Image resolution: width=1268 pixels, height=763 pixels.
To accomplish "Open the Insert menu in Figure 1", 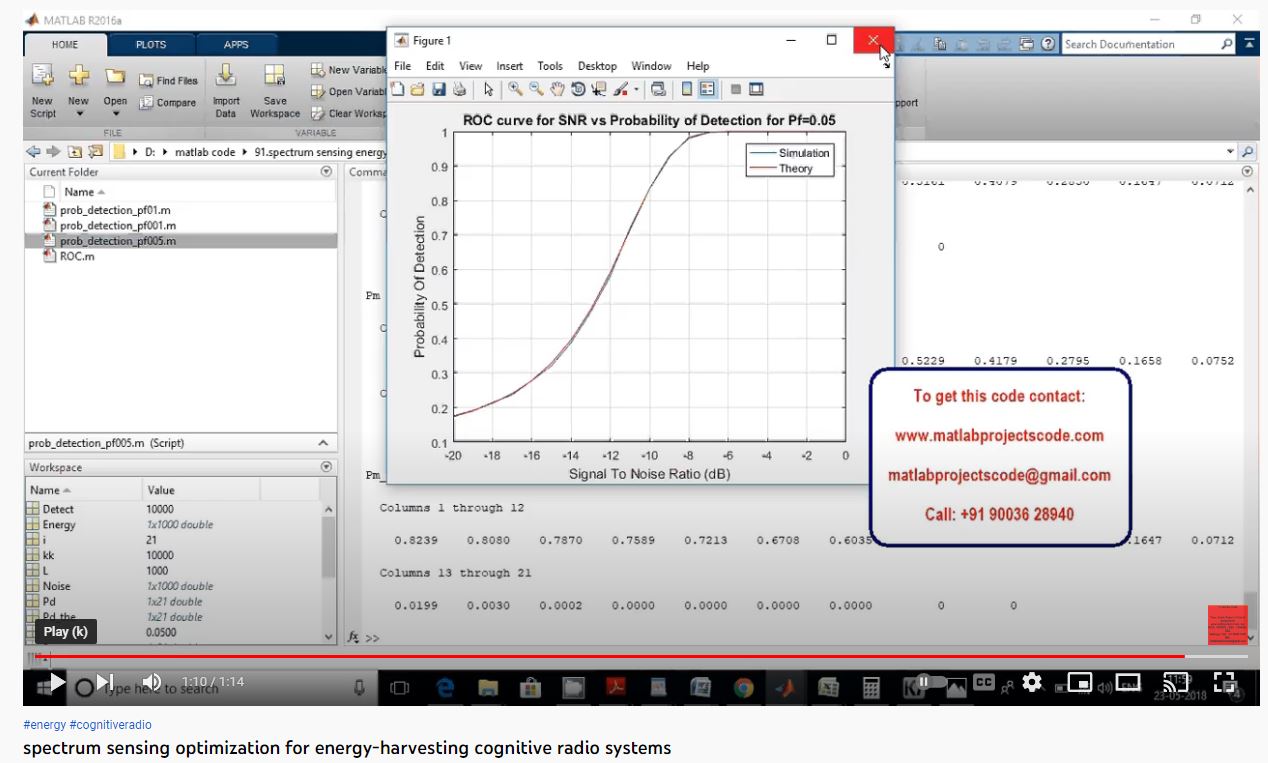I will 509,66.
